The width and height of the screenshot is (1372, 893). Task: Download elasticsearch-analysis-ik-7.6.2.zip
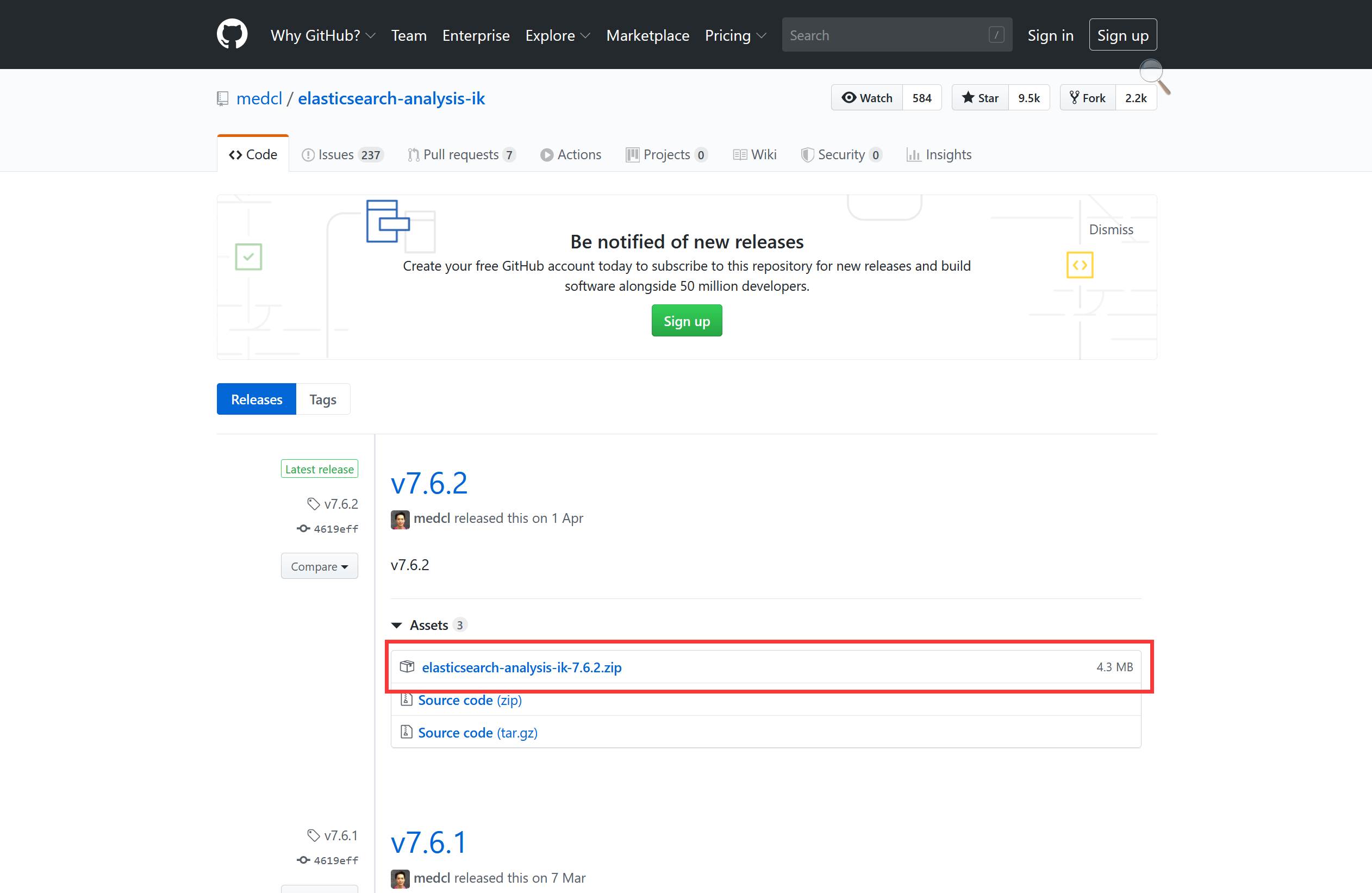click(522, 667)
